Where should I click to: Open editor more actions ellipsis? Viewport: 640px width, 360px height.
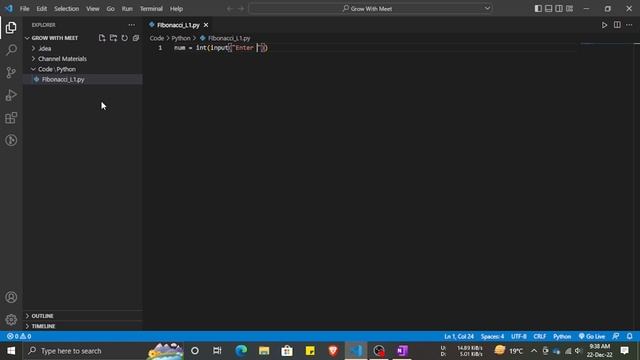click(629, 25)
